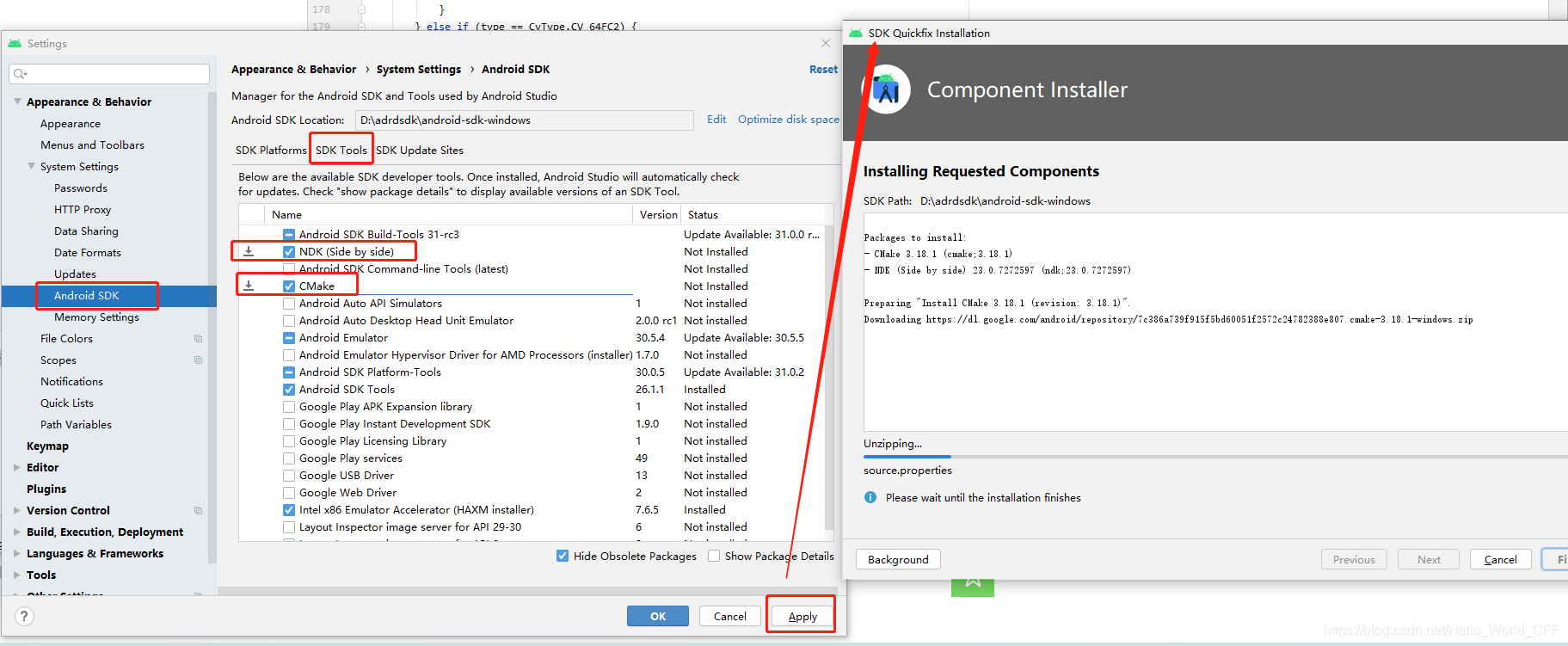Click the info icon near wait message
The image size is (1568, 646).
pyautogui.click(x=870, y=498)
